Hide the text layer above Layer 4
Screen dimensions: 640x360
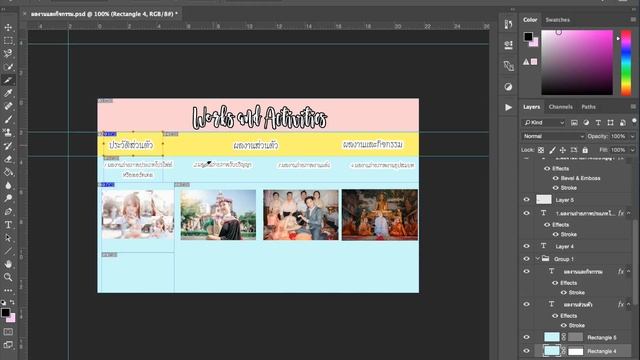click(x=527, y=213)
